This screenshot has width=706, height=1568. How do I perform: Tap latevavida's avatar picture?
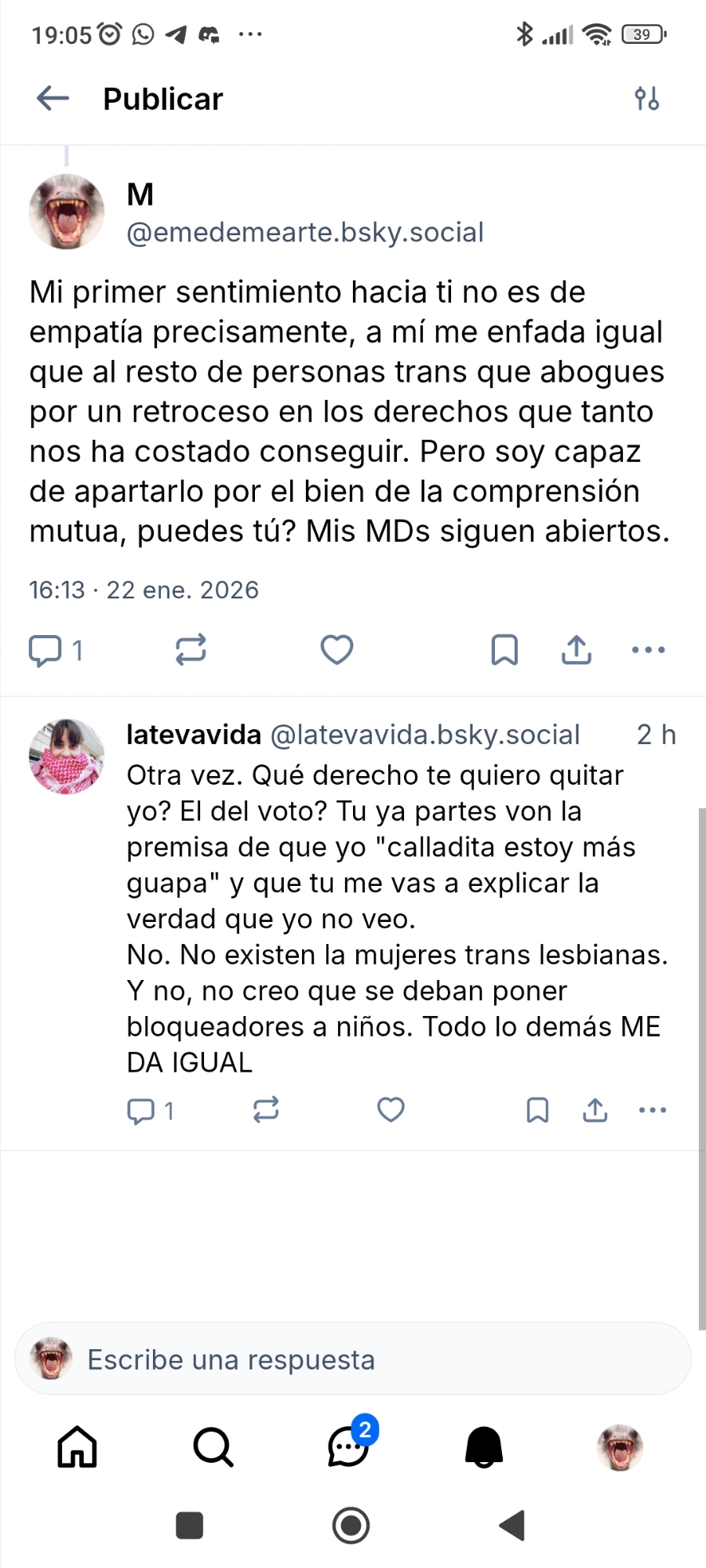pos(67,757)
